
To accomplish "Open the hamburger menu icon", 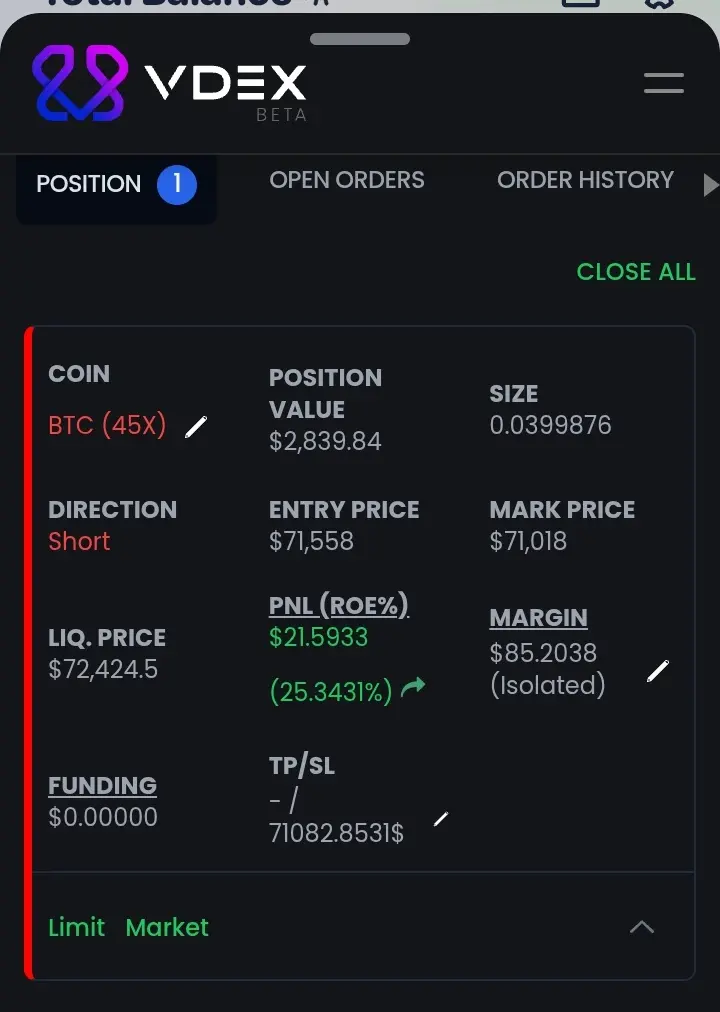I will (x=664, y=83).
